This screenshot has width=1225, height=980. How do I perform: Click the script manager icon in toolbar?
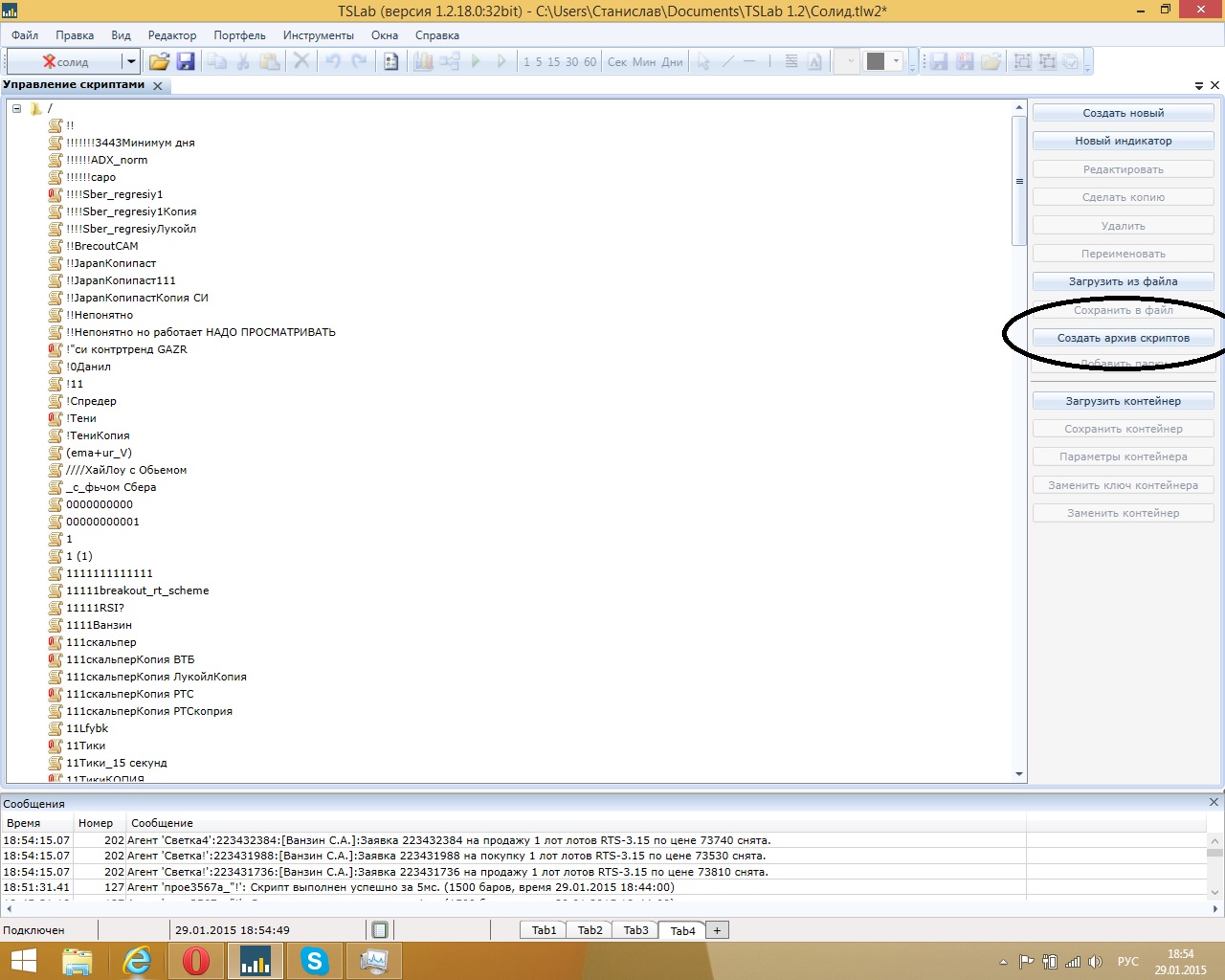[x=390, y=62]
